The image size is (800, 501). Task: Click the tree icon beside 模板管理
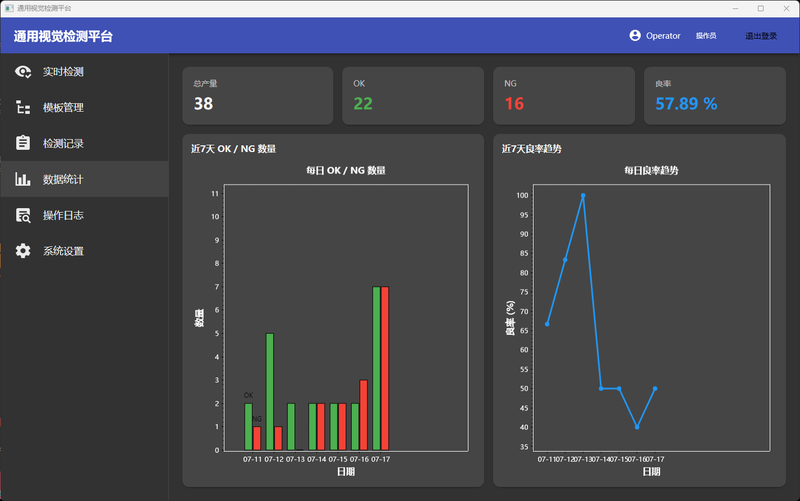point(23,108)
